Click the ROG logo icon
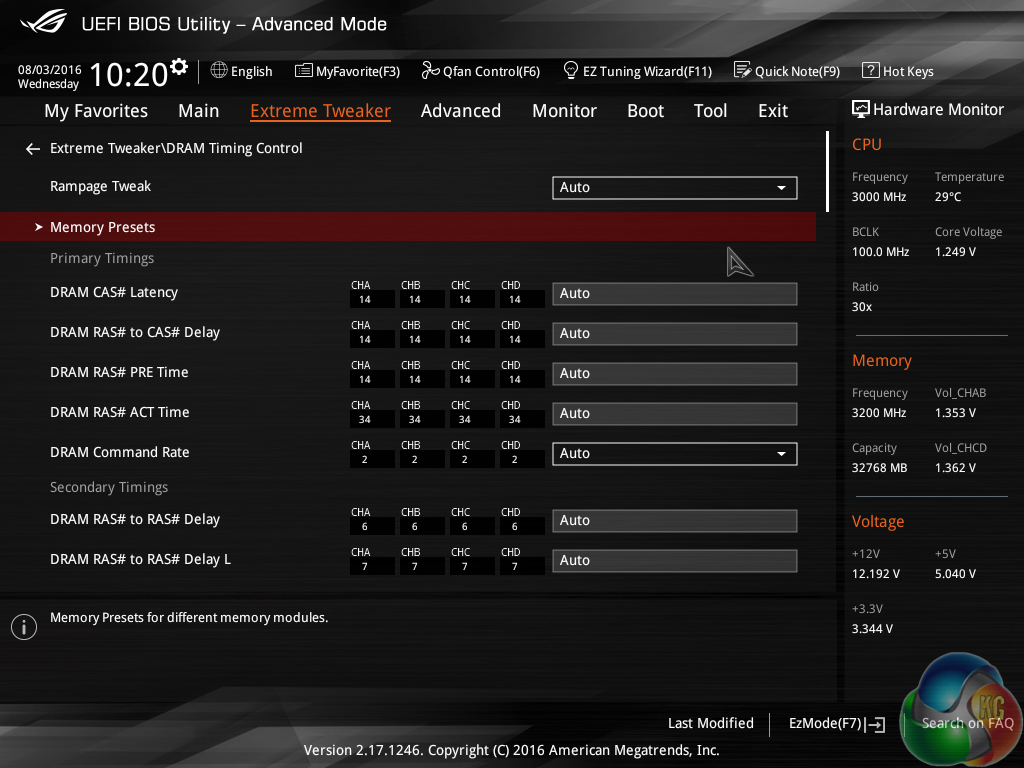1024x768 pixels. coord(43,22)
